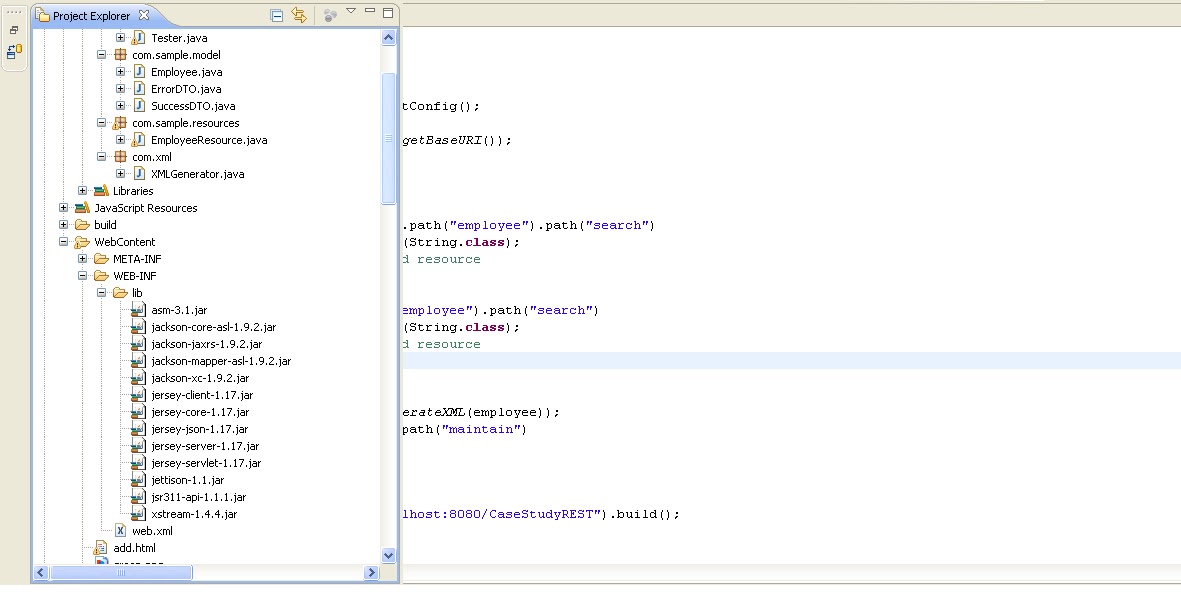The height and width of the screenshot is (594, 1181).
Task: Collapse the com.sample.model package
Action: [x=100, y=54]
